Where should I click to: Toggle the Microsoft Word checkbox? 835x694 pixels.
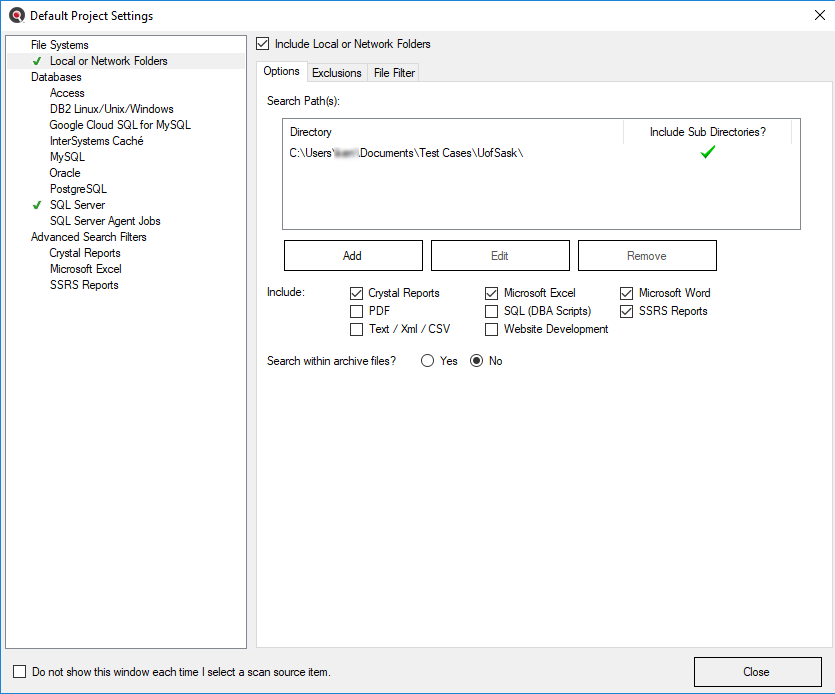click(x=627, y=293)
